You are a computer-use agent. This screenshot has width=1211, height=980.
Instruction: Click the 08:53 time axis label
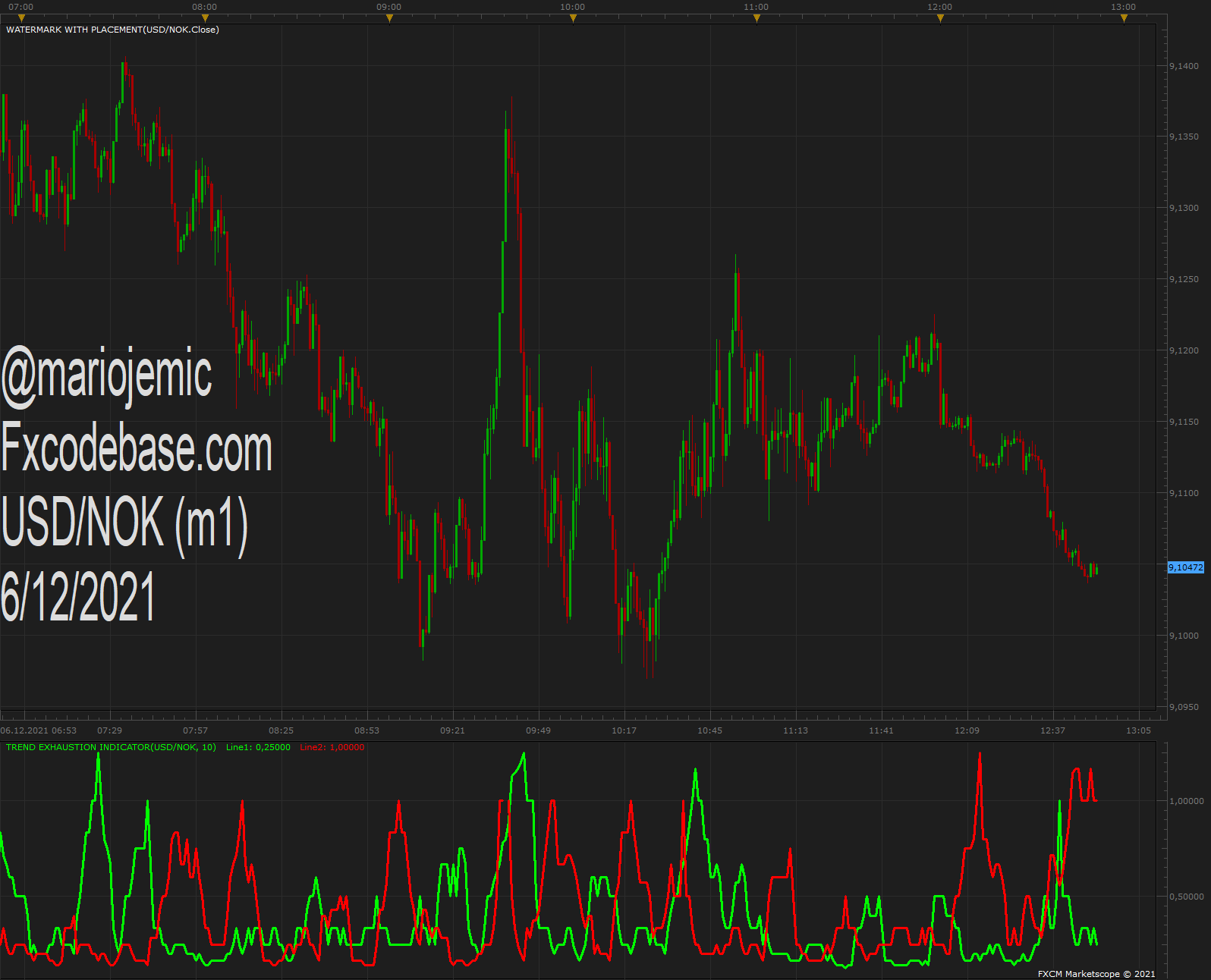click(x=366, y=730)
